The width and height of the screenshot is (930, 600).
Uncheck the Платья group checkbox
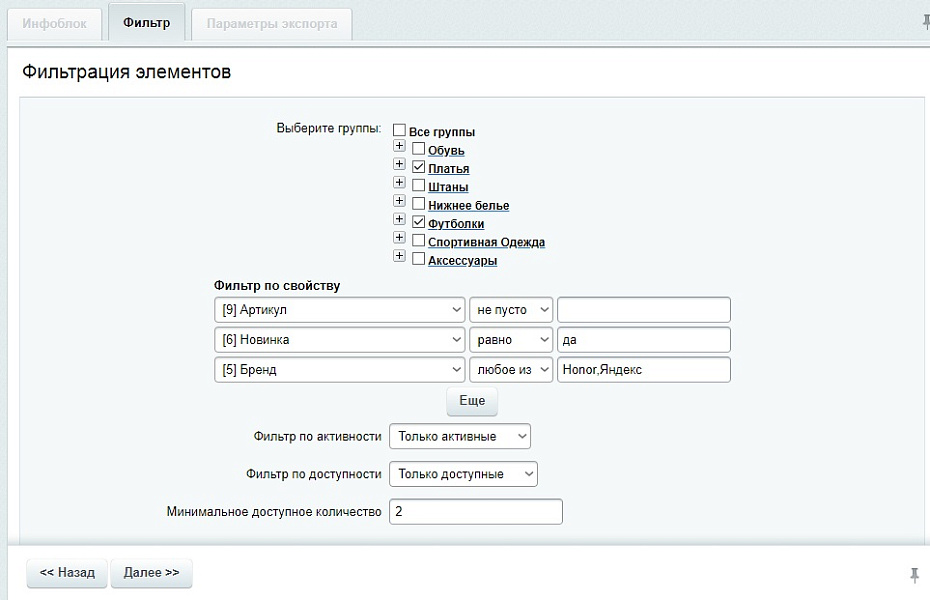pos(418,166)
